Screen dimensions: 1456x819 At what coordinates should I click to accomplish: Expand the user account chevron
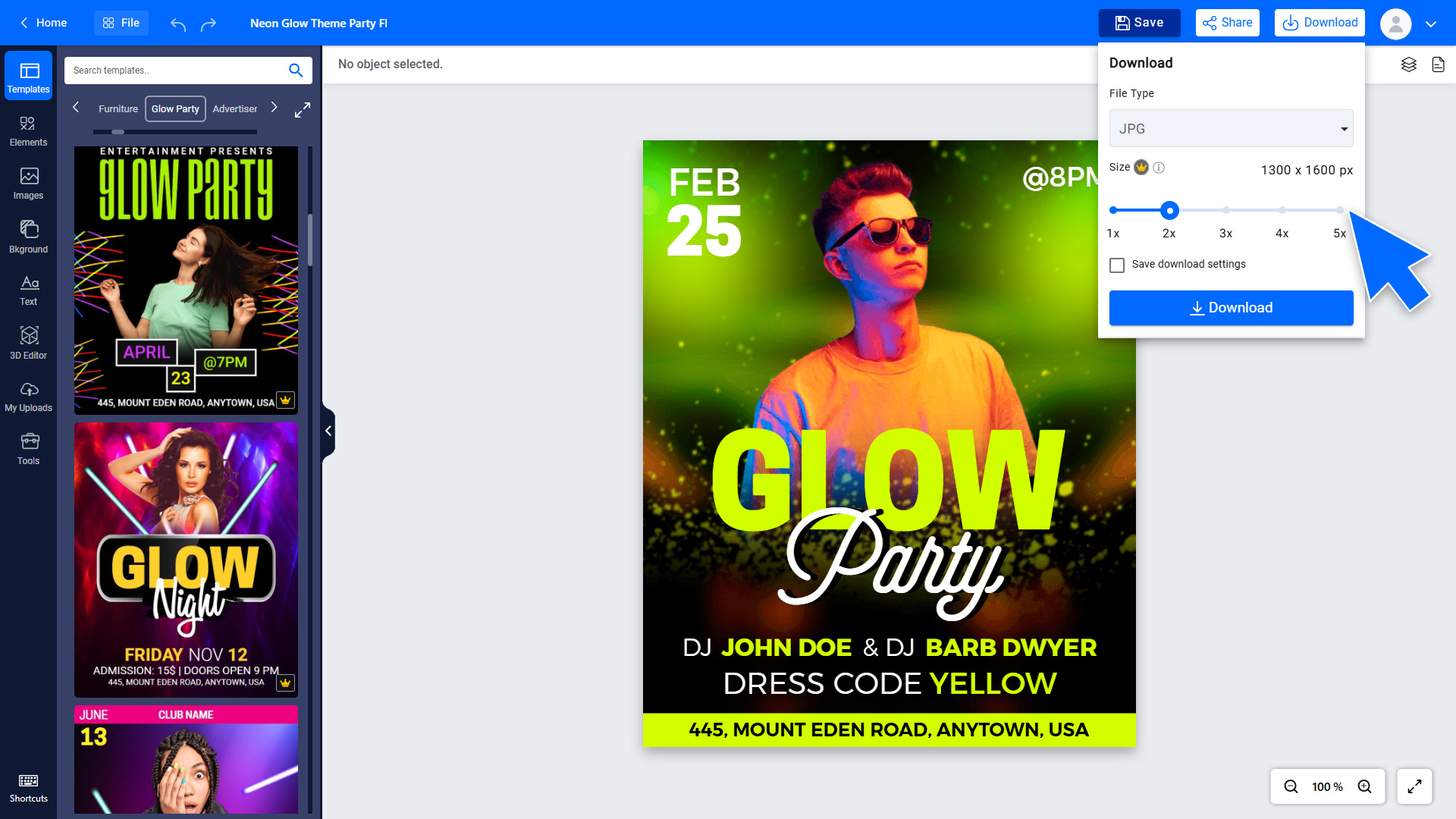point(1431,24)
